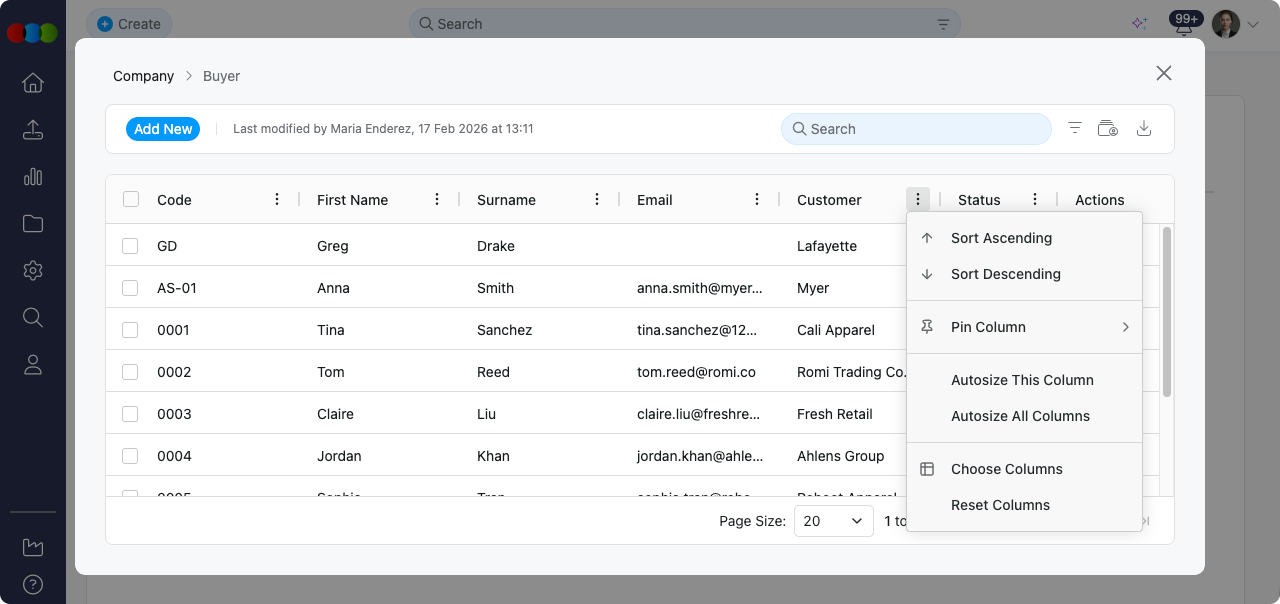
Task: Open the AI sparkle assistant icon
Action: (x=1139, y=24)
